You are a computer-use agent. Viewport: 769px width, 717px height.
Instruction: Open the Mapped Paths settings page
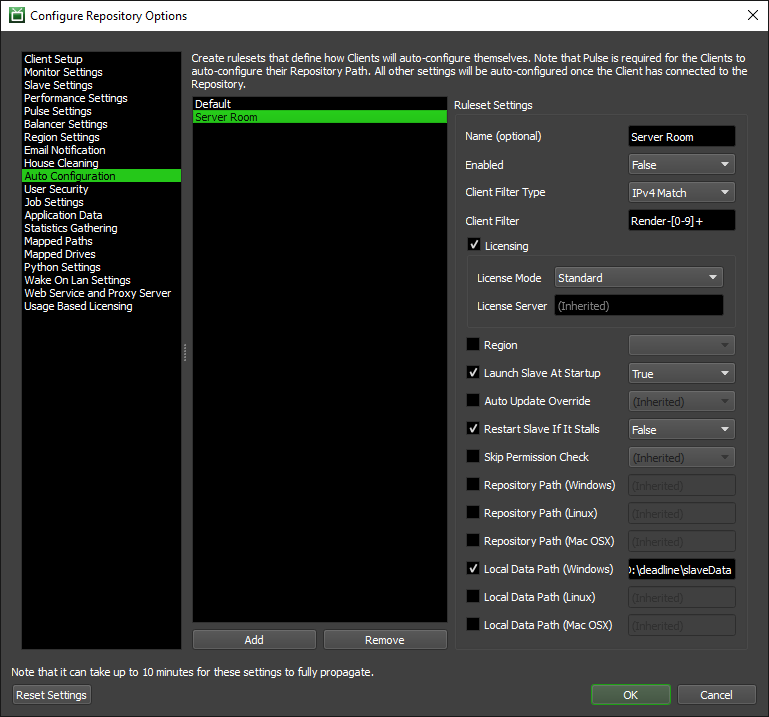tap(58, 241)
